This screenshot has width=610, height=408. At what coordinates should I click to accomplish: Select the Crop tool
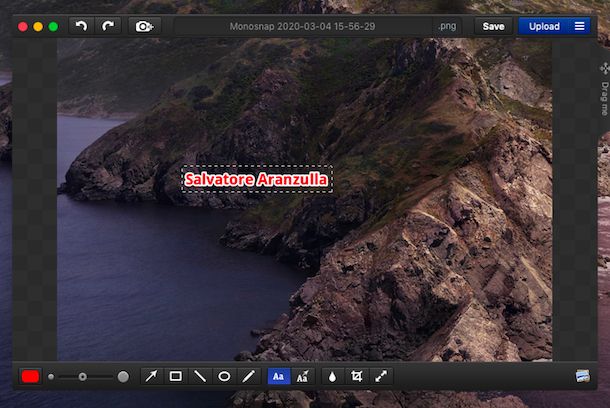click(x=356, y=376)
